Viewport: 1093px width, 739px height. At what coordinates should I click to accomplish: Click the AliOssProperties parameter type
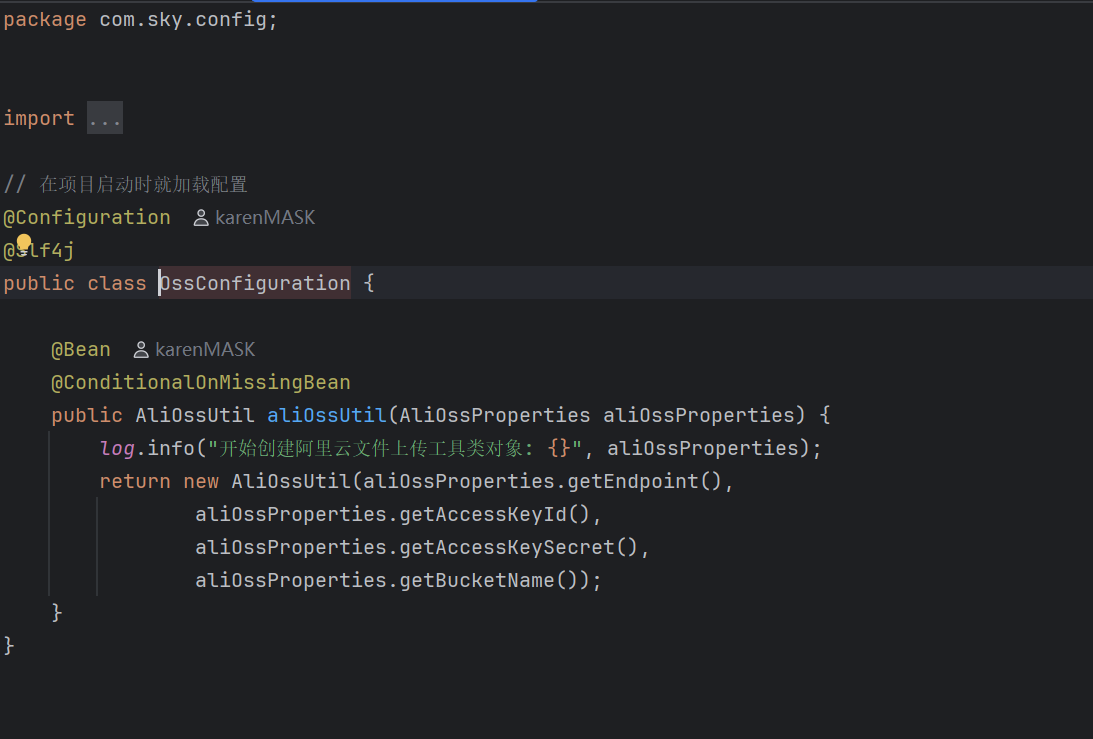pos(495,415)
